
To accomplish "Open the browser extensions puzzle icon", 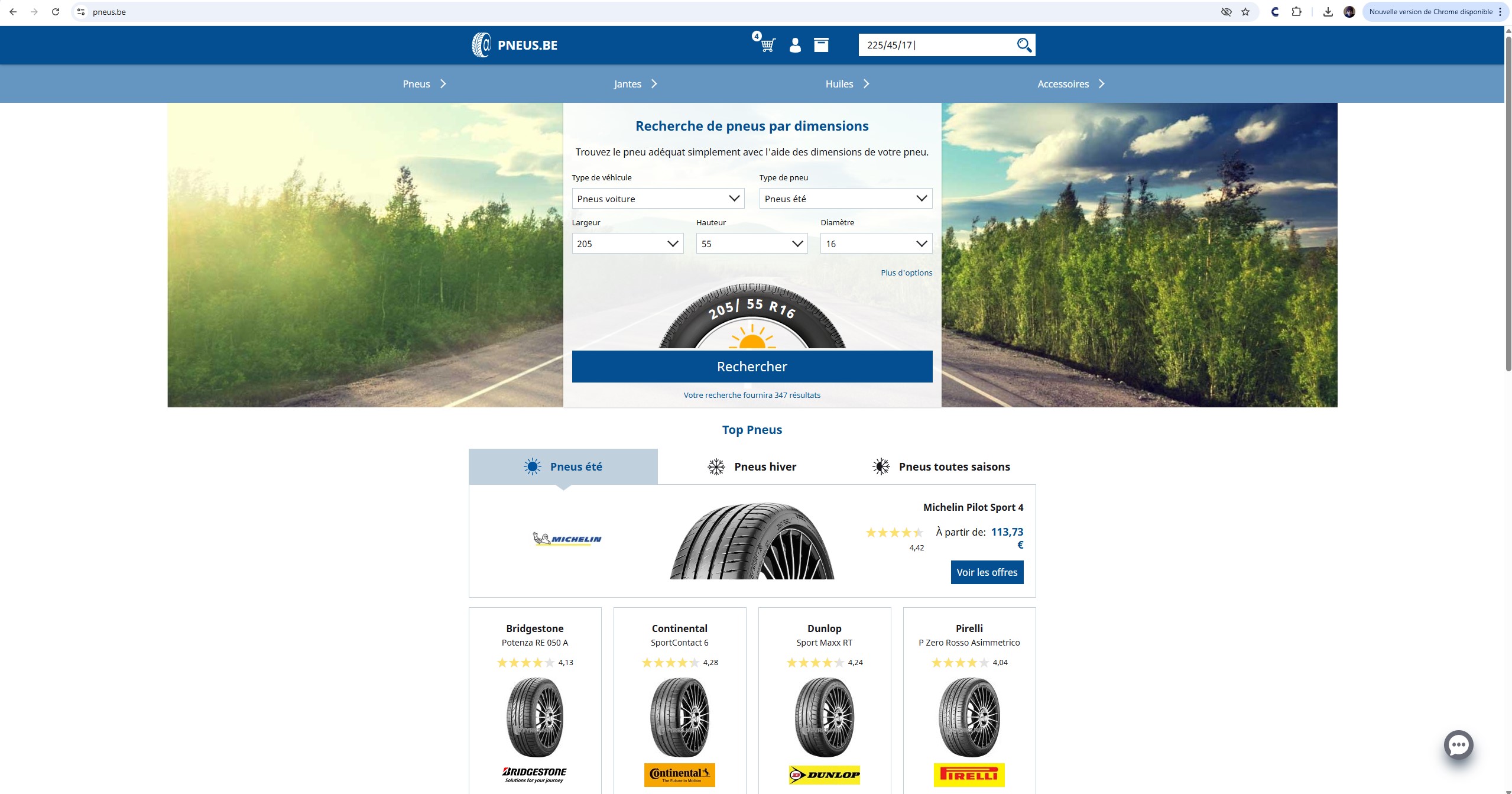I will [x=1296, y=12].
